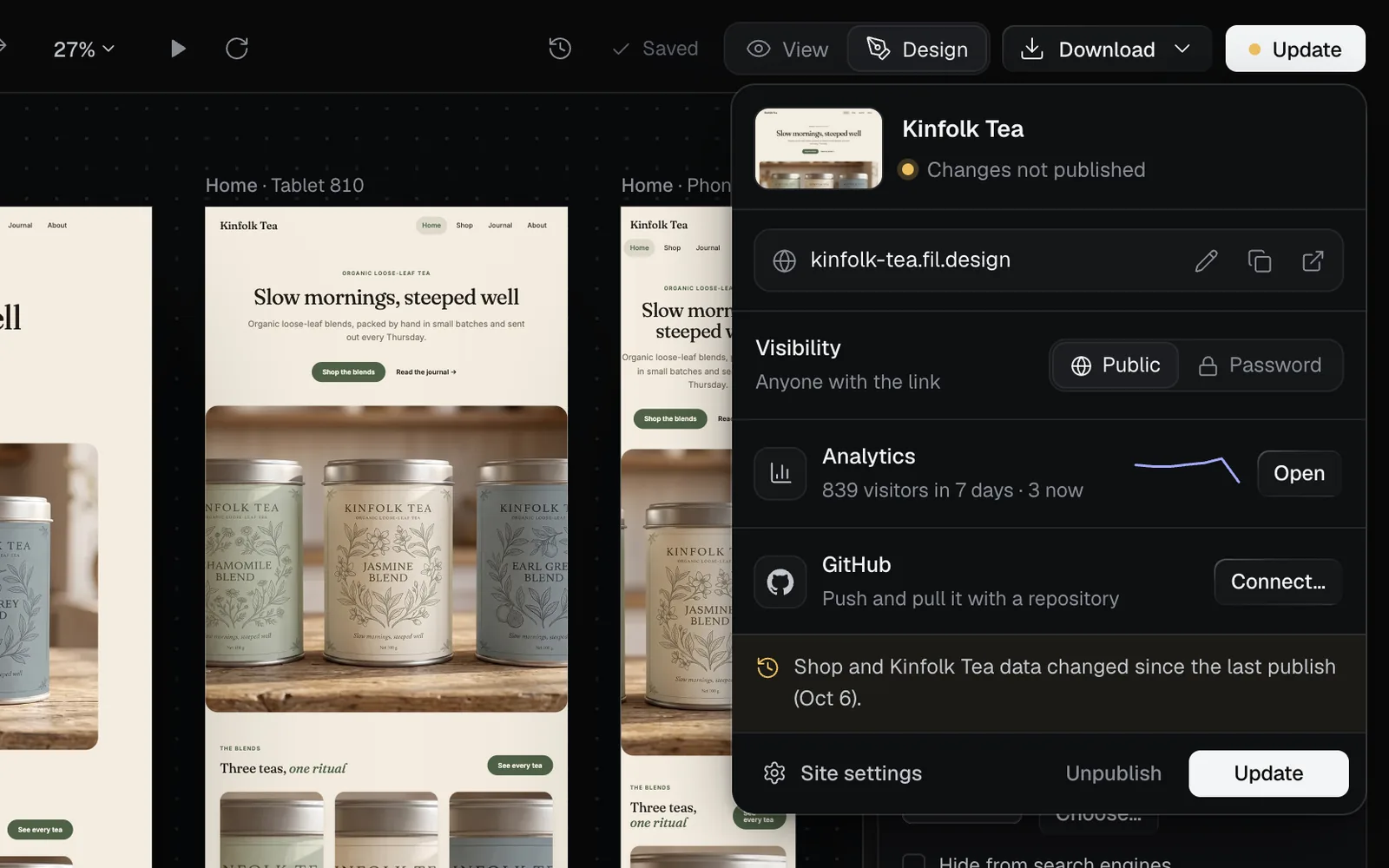Image resolution: width=1389 pixels, height=868 pixels.
Task: Click Unpublish
Action: tap(1113, 773)
